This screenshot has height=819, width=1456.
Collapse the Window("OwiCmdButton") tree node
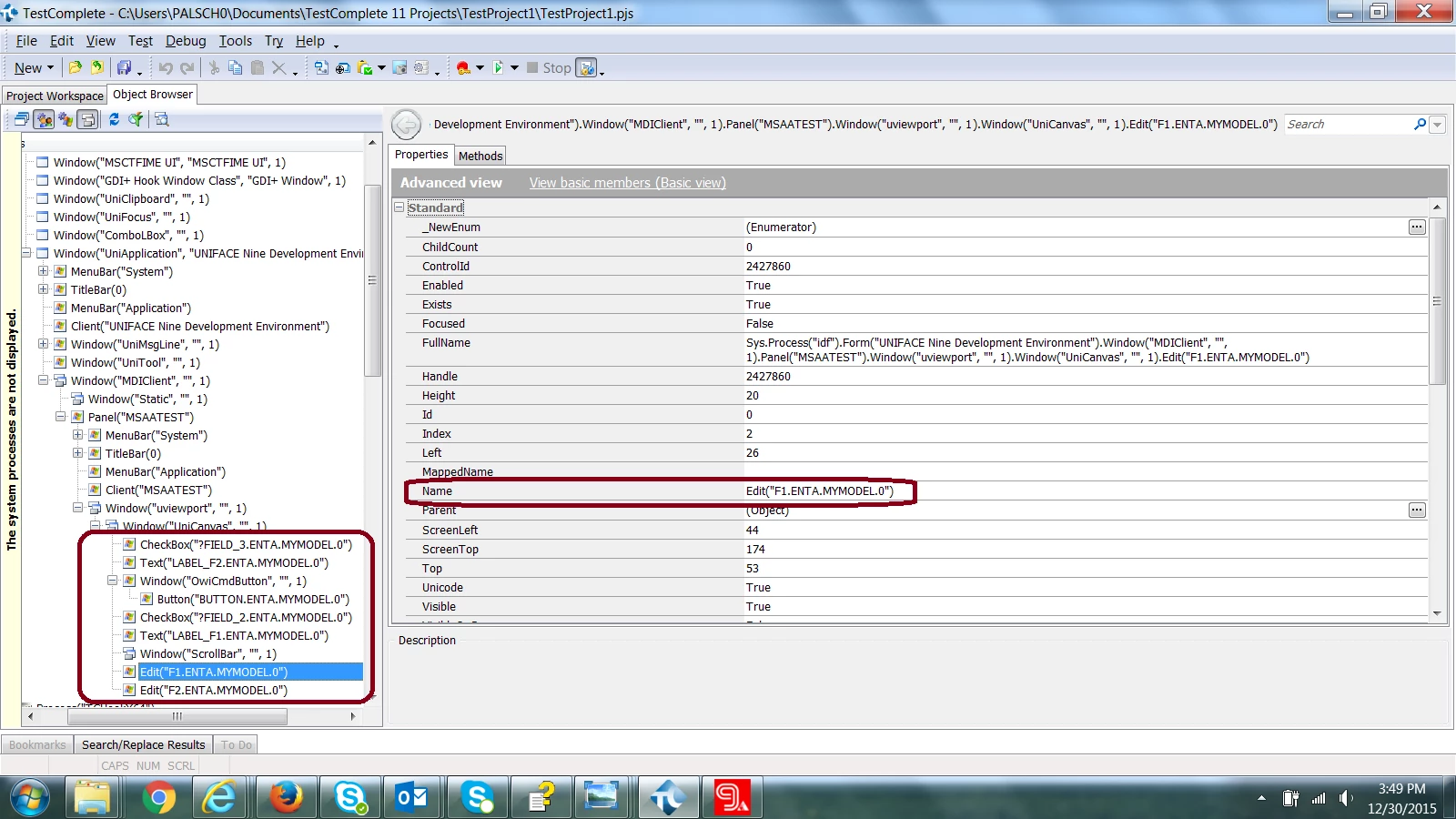click(x=113, y=581)
